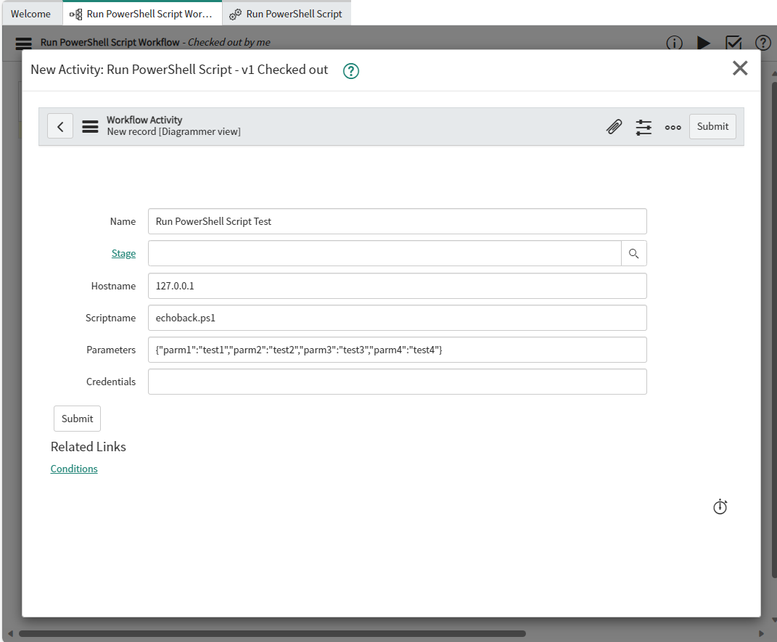Click the response time stopwatch icon

coord(720,507)
